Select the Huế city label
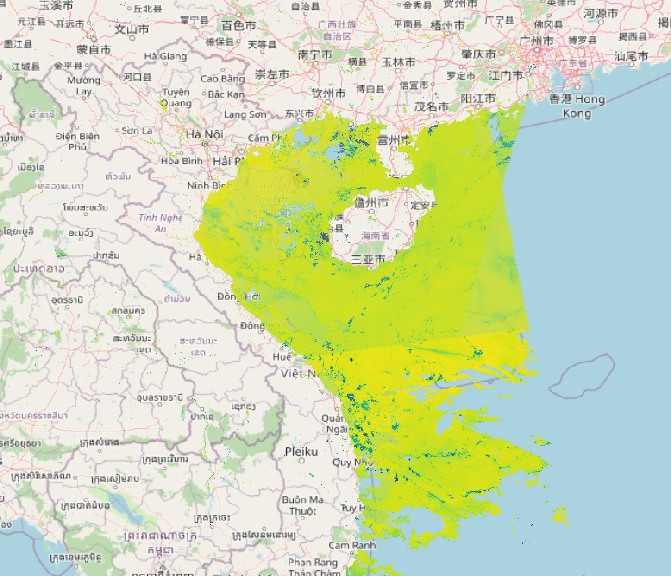The height and width of the screenshot is (576, 671). point(282,356)
